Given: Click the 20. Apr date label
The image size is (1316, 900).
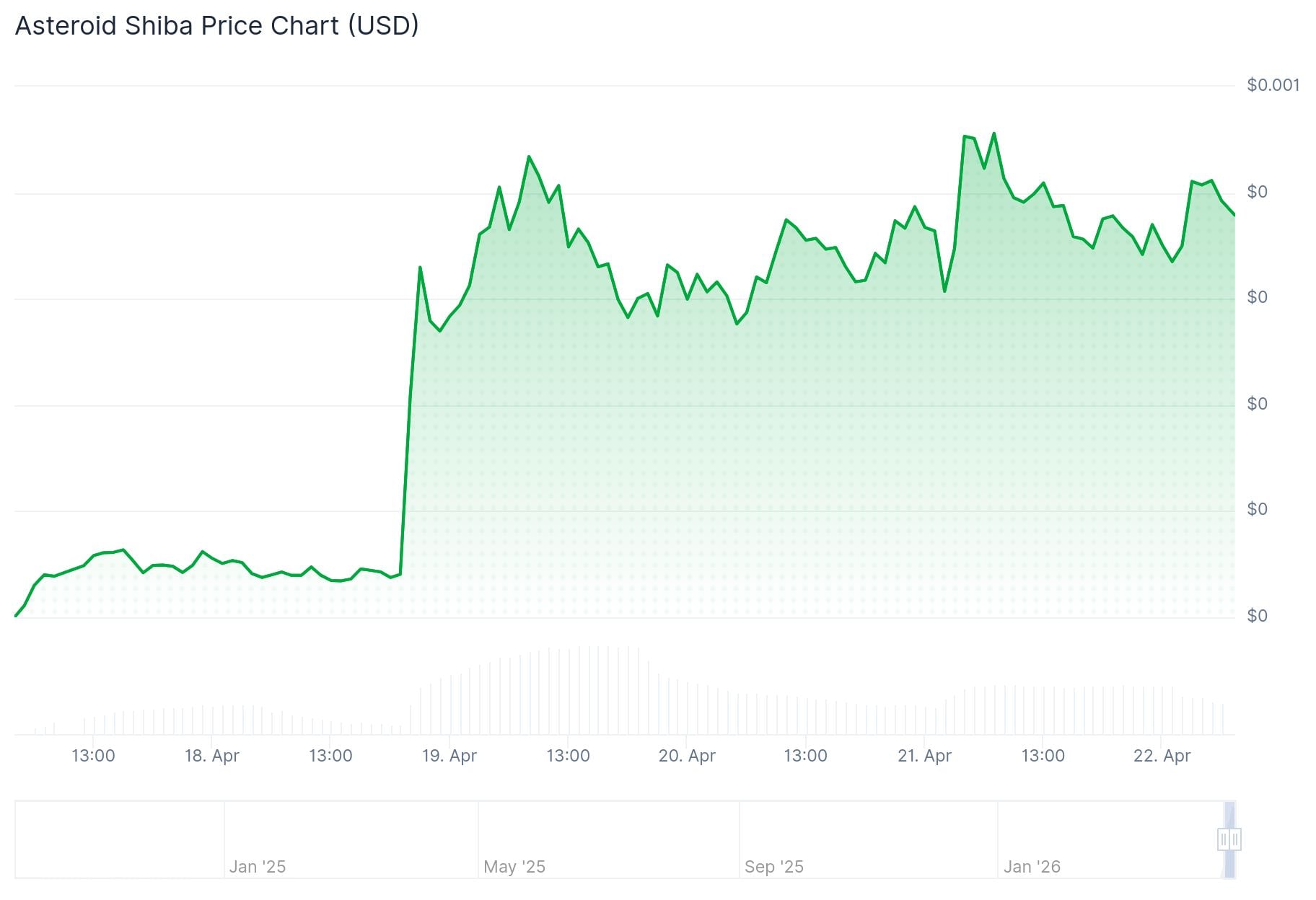Looking at the screenshot, I should pyautogui.click(x=687, y=756).
